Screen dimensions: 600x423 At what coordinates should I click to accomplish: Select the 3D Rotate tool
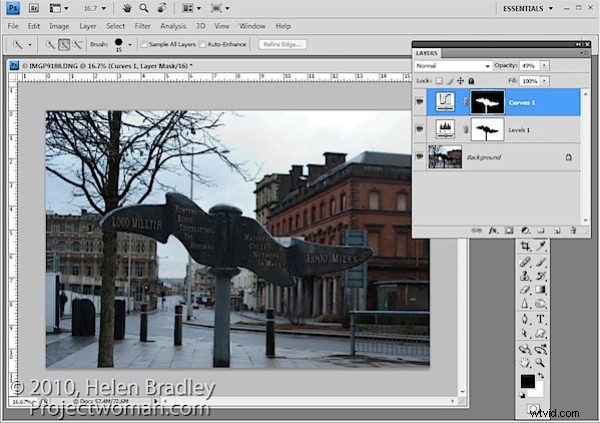point(525,349)
